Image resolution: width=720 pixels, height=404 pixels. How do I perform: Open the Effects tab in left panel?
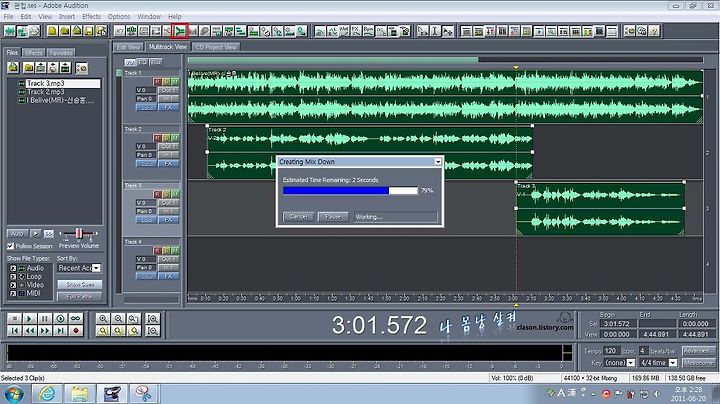click(34, 53)
